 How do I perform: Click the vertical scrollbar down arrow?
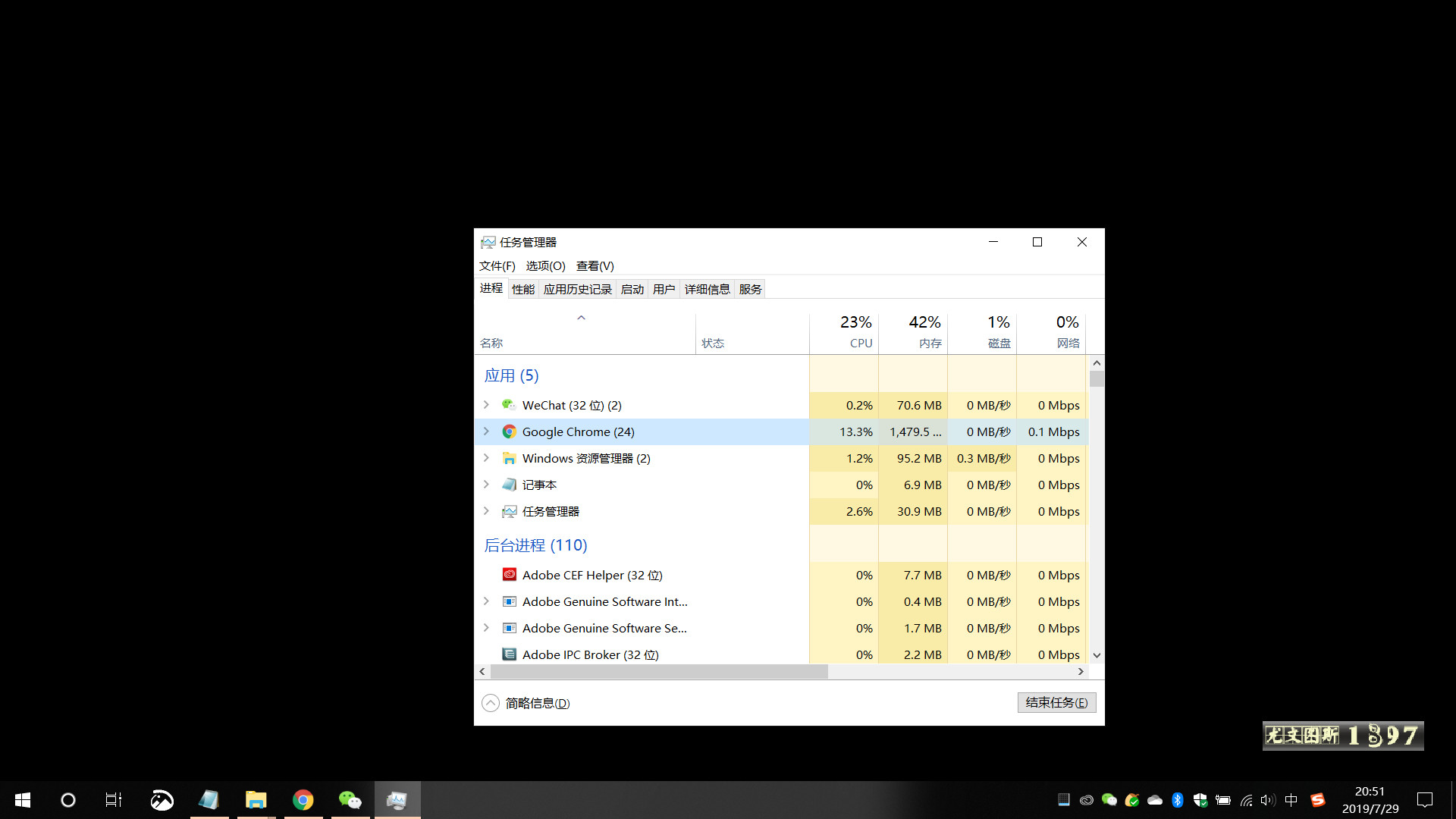pos(1097,655)
